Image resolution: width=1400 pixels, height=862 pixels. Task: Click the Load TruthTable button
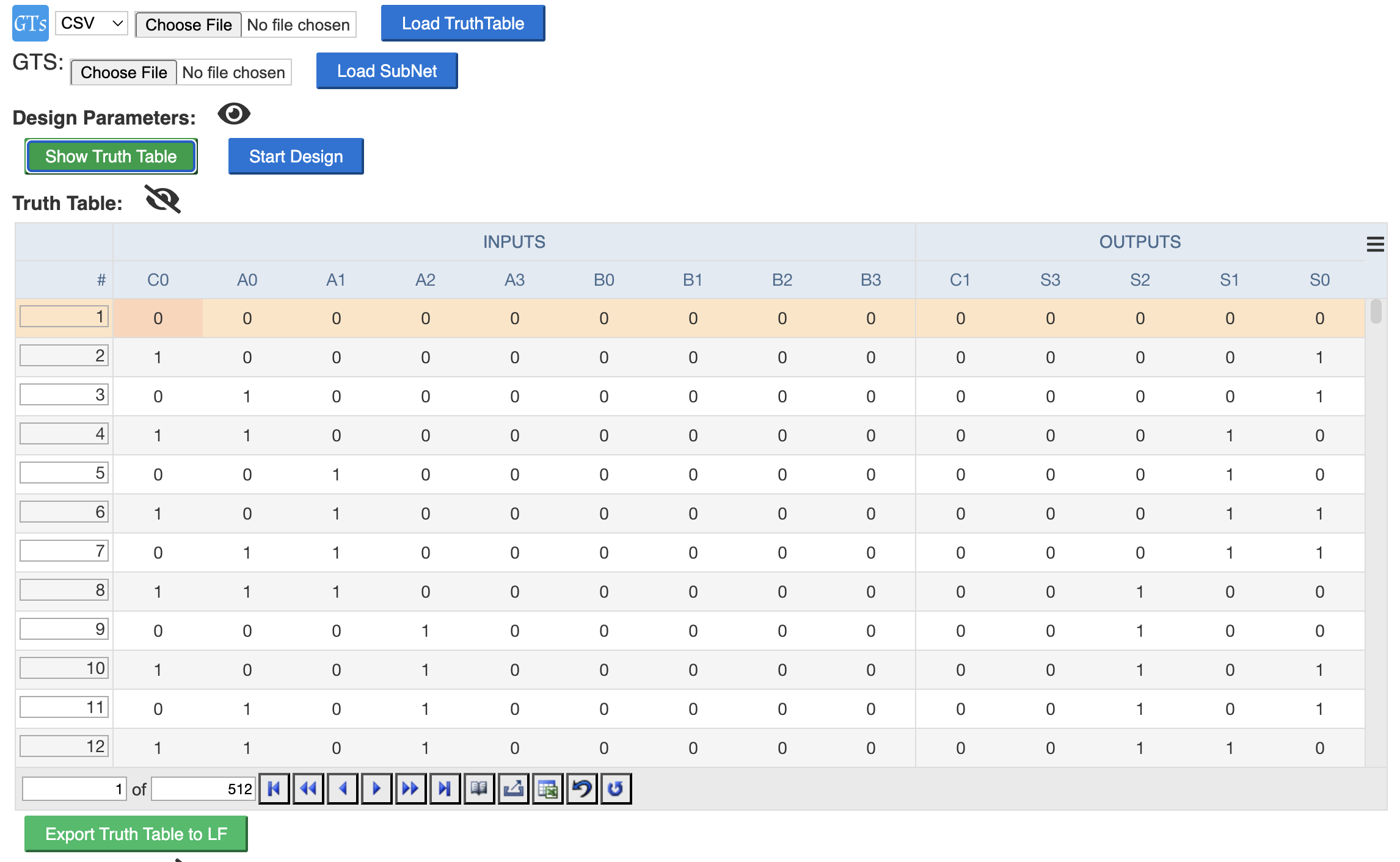(462, 23)
